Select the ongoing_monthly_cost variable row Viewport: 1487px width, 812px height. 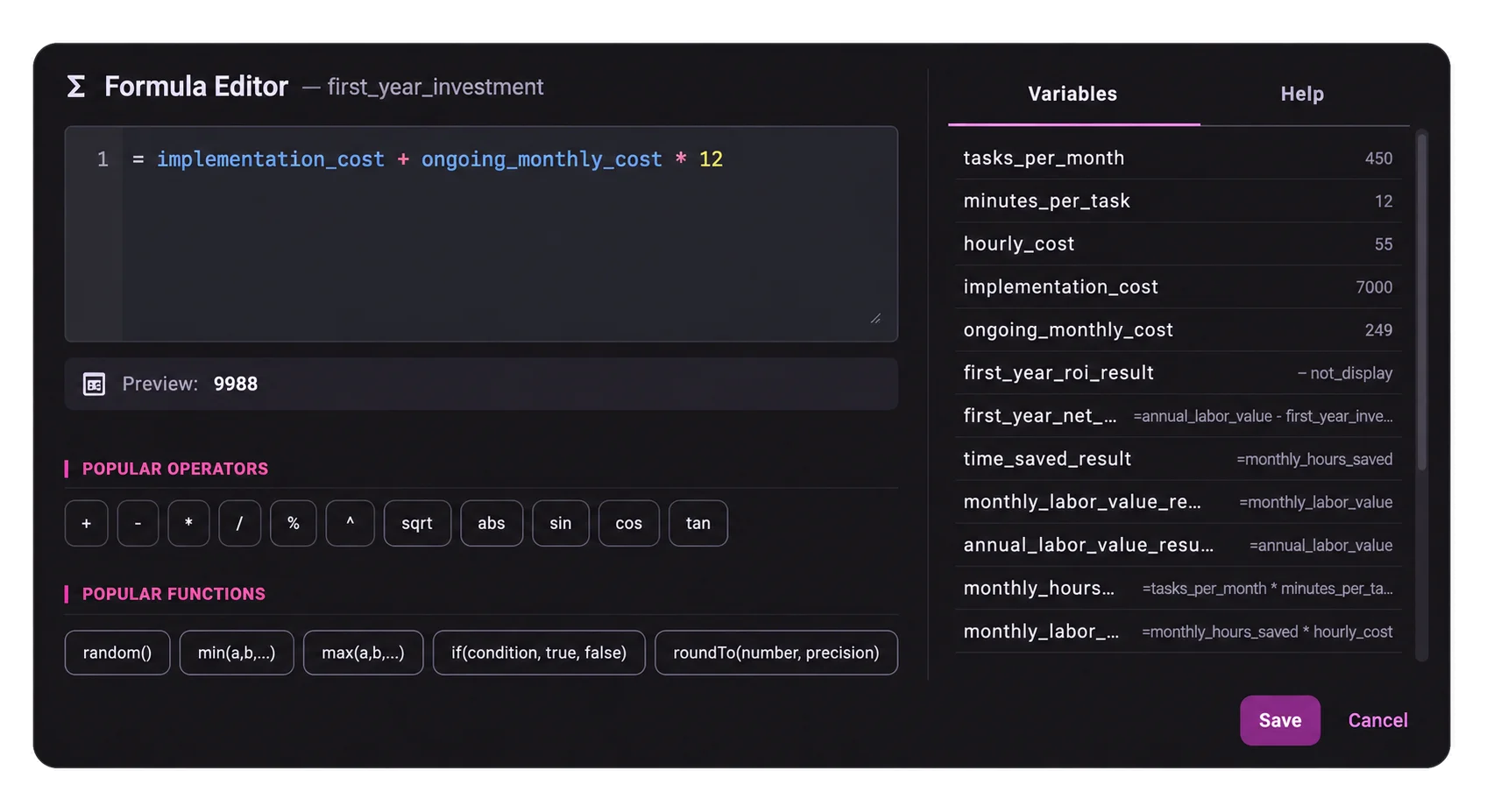click(x=1178, y=329)
